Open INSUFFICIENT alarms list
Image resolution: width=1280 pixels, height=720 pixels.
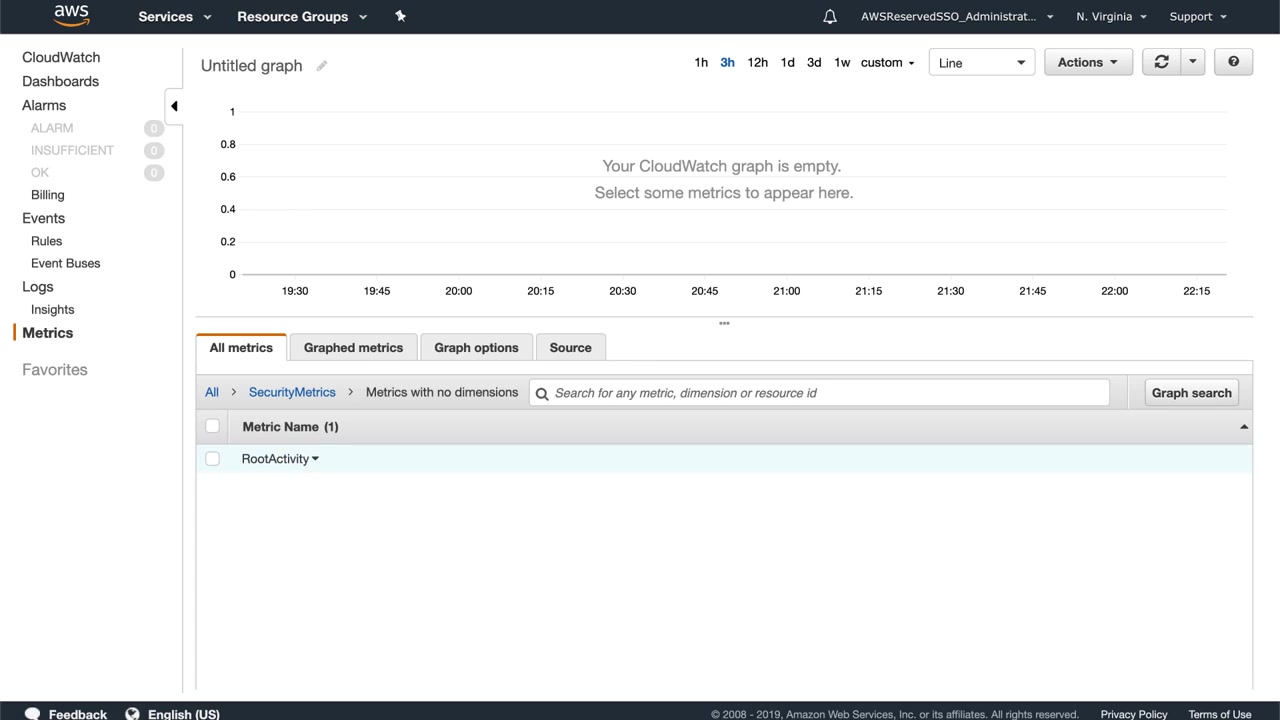(72, 150)
